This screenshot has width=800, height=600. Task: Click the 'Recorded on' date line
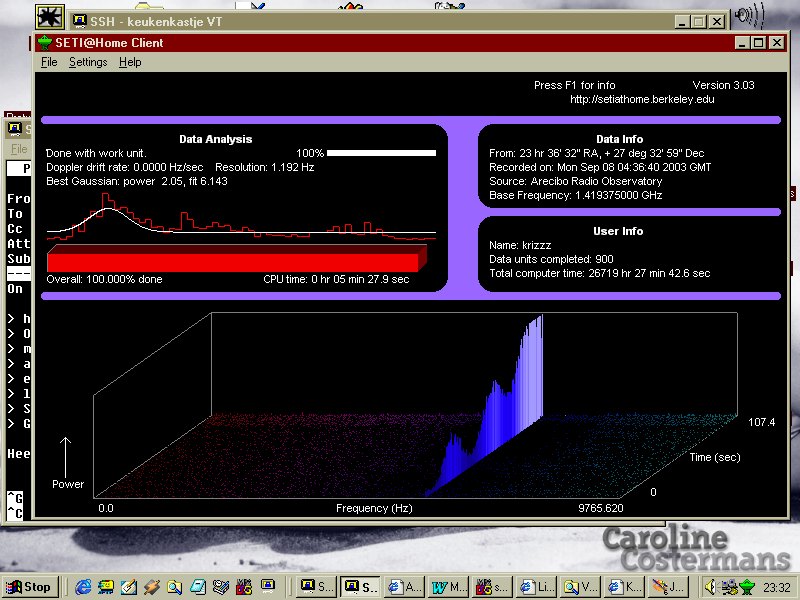600,167
